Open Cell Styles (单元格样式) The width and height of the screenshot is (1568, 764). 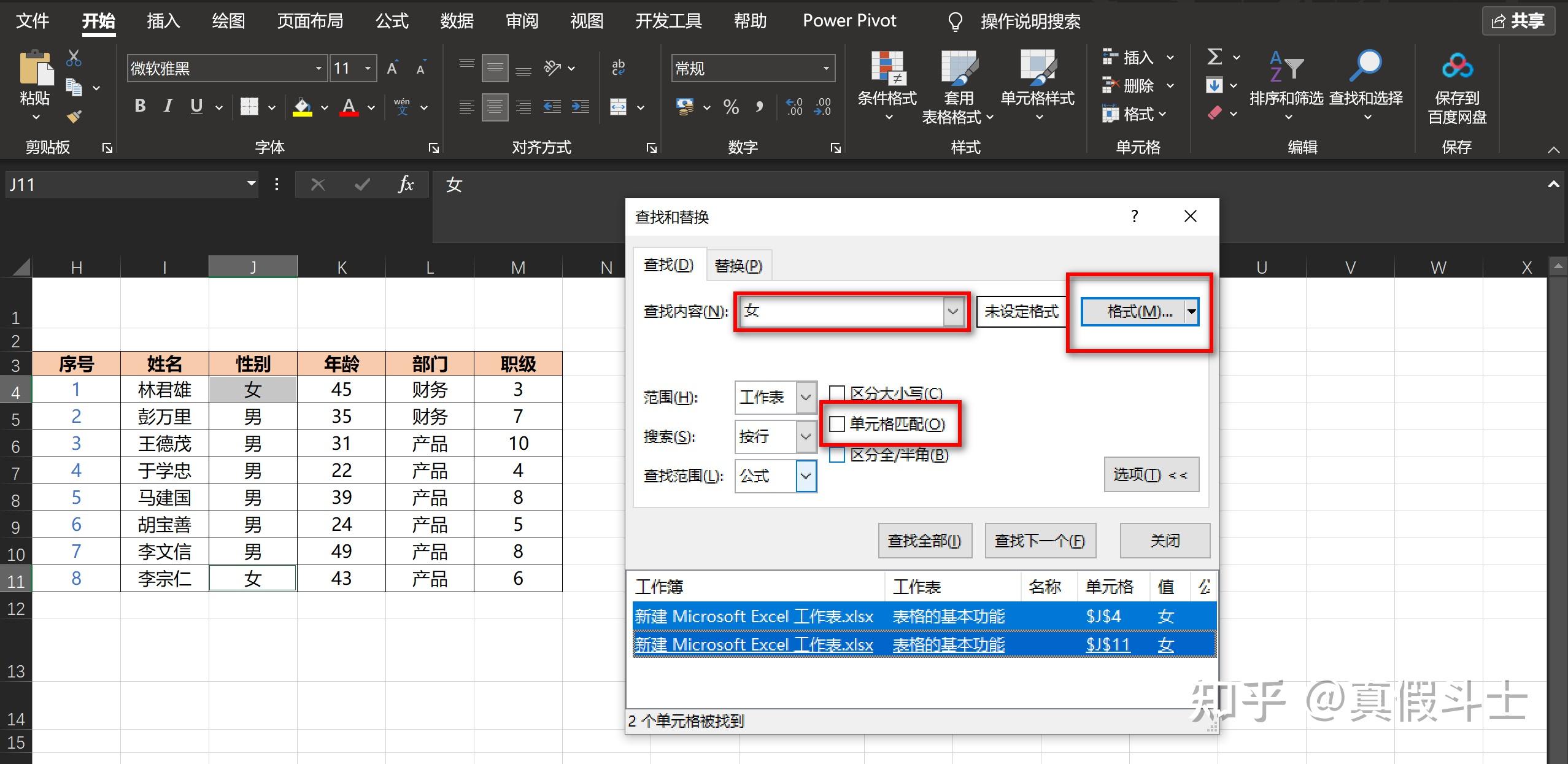pos(1038,86)
